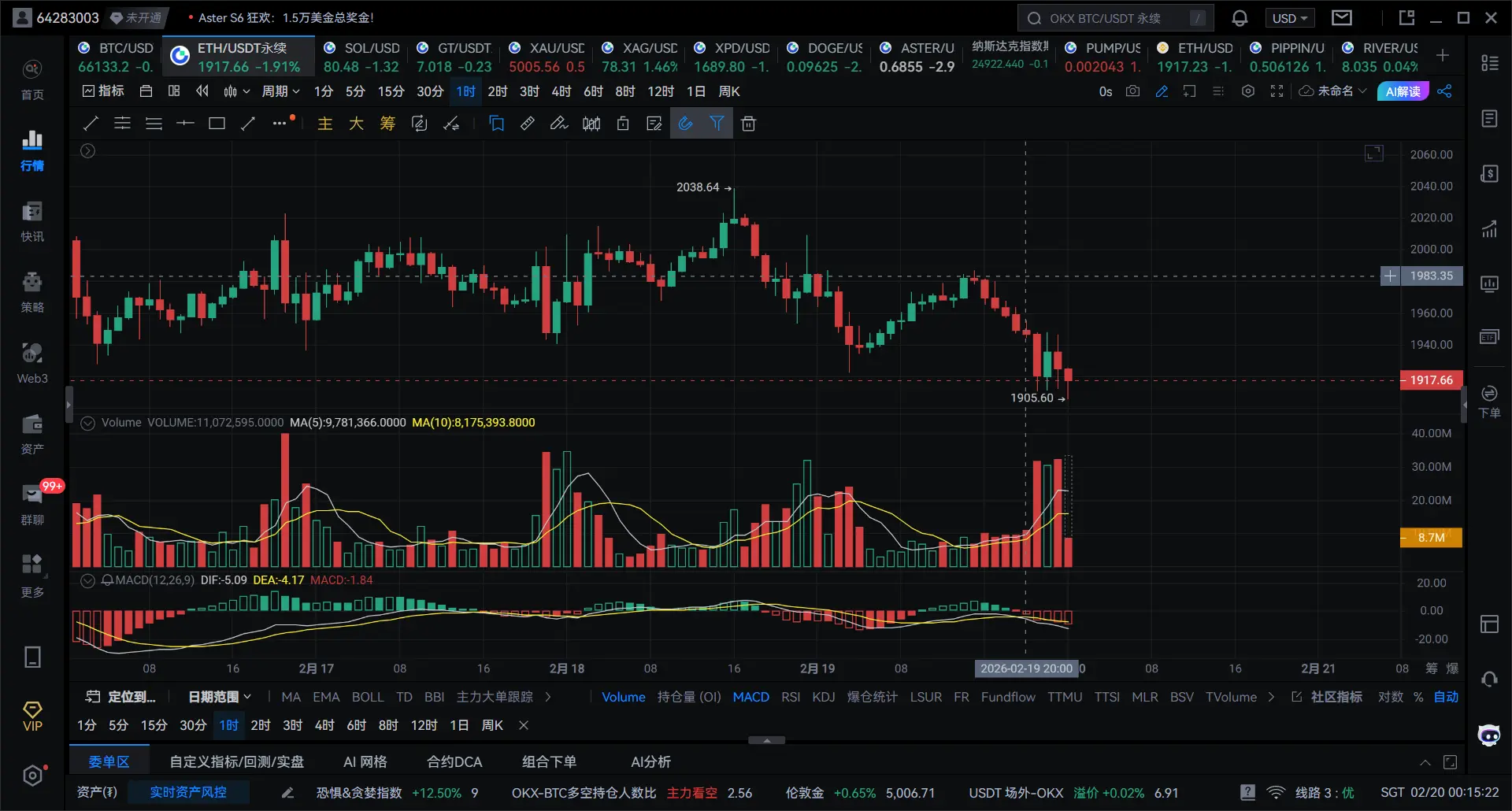
Task: Toggle the funnel filter drawing button
Action: click(717, 123)
